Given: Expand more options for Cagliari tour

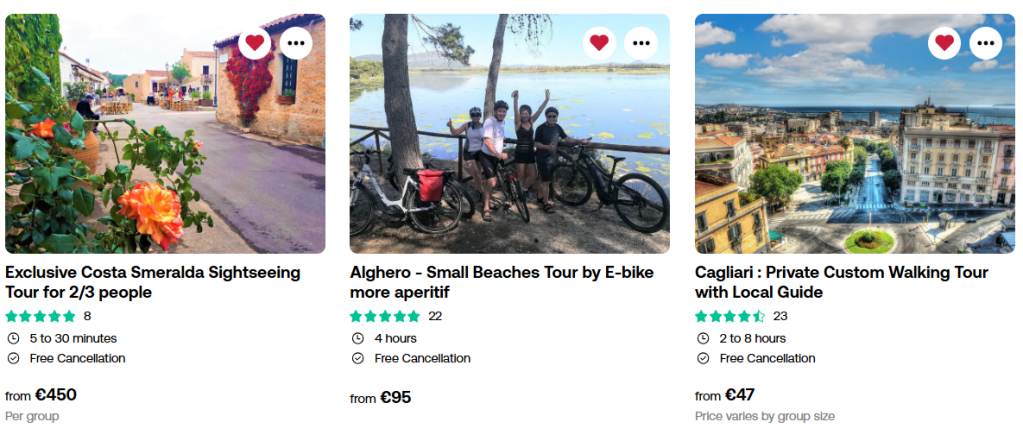Looking at the screenshot, I should coord(986,42).
